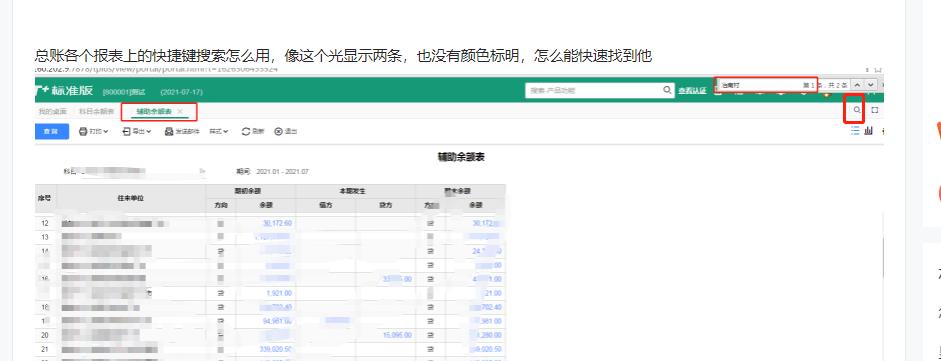This screenshot has height=361, width=941.
Task: Click the question text about 快捷键搜索 above the image
Action: coord(343,56)
